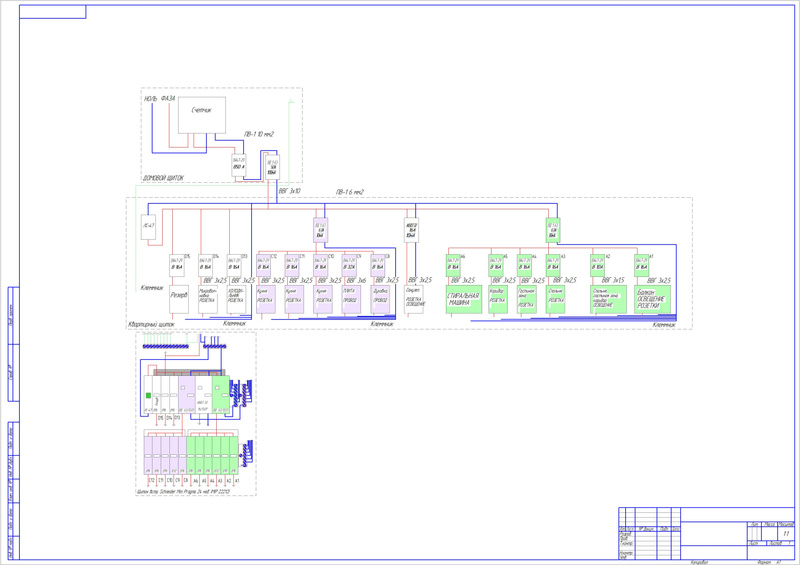800x565 pixels.
Task: Click the ДОМОВОЙ ЩИТОК caption
Action: click(163, 178)
